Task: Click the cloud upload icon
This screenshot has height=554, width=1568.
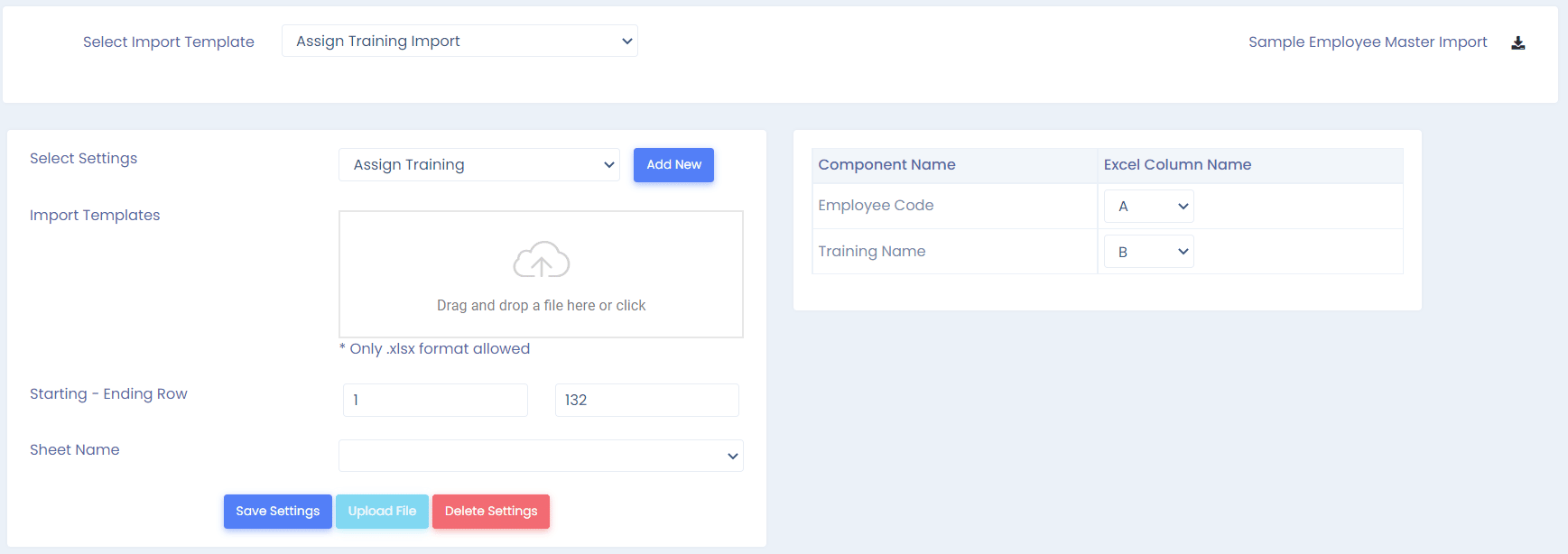Action: coord(541,260)
